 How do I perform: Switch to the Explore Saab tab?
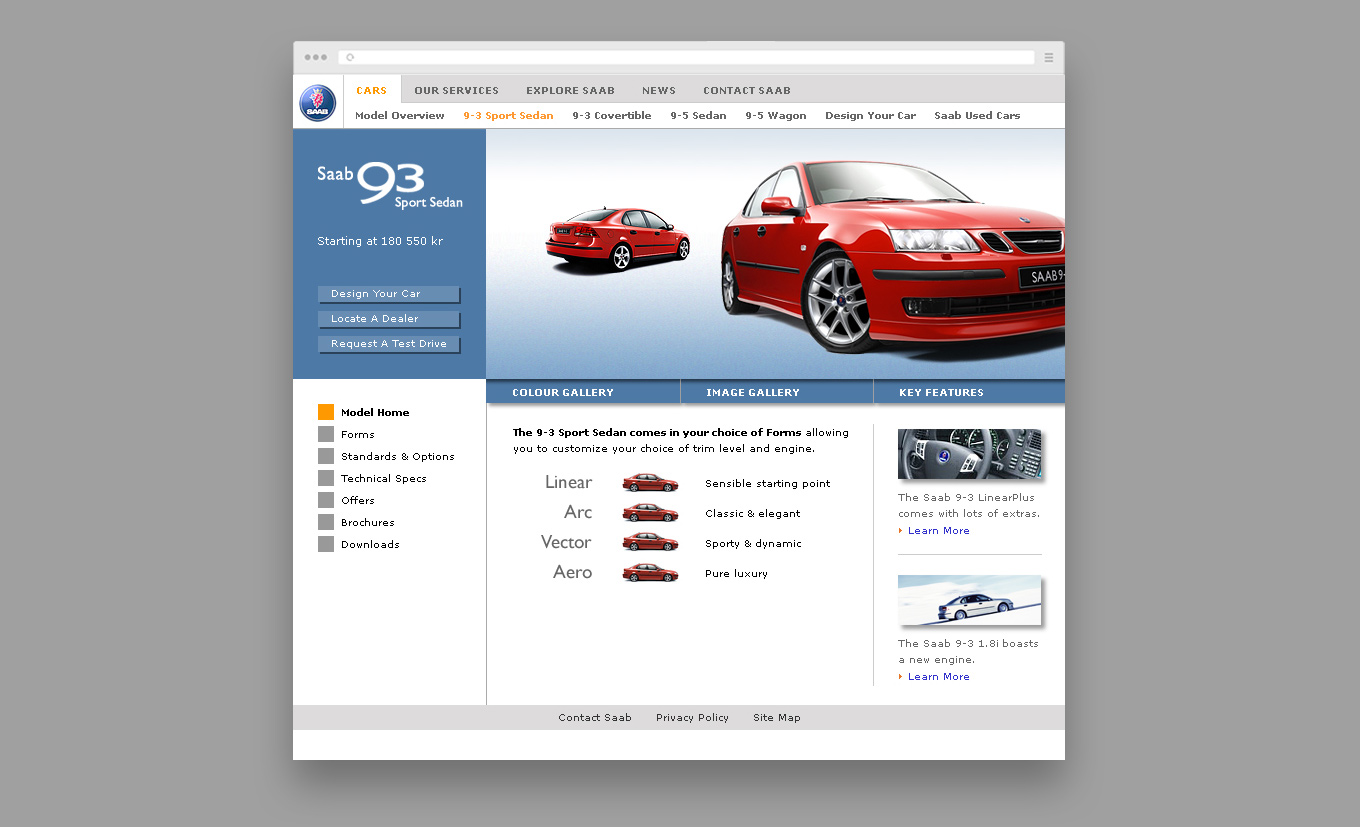click(570, 90)
